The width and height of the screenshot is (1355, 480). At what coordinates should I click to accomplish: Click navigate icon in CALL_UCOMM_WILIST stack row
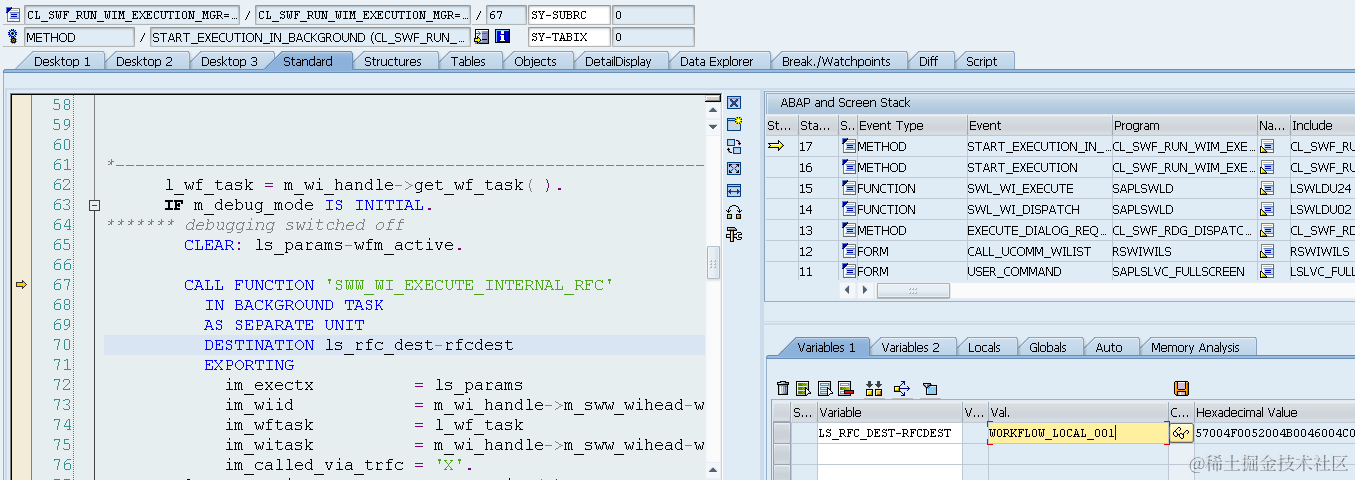1267,251
